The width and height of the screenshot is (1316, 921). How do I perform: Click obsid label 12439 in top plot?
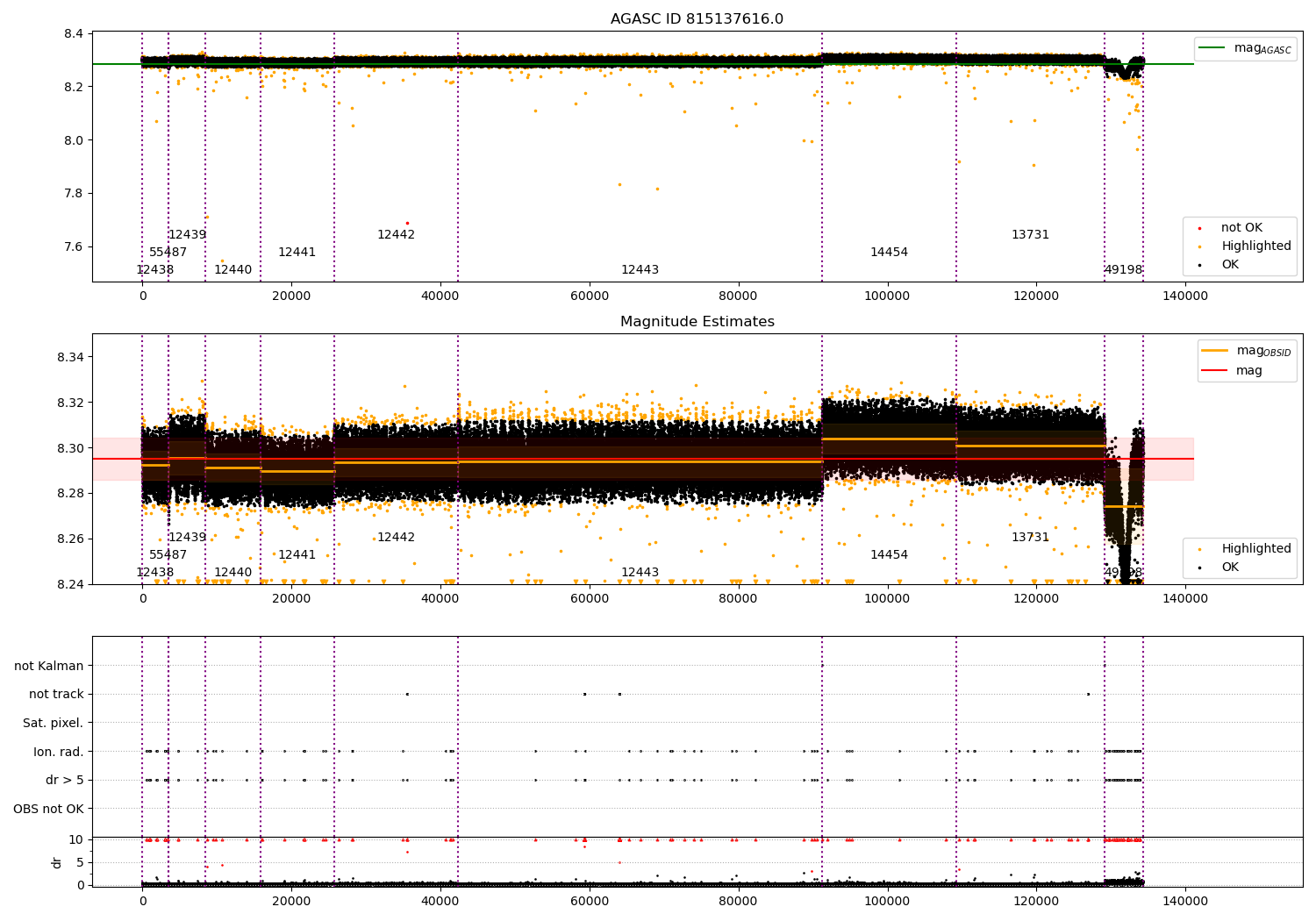[x=188, y=235]
